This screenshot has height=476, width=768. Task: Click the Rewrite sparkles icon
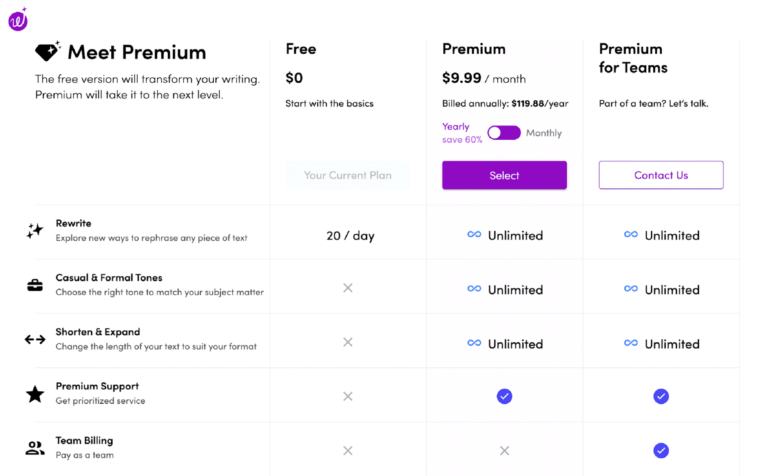pyautogui.click(x=35, y=230)
